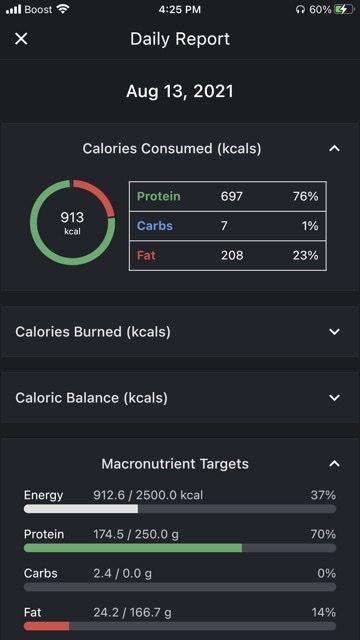Tap the Wi-Fi icon in status bar
Image resolution: width=360 pixels, height=640 pixels.
point(63,9)
